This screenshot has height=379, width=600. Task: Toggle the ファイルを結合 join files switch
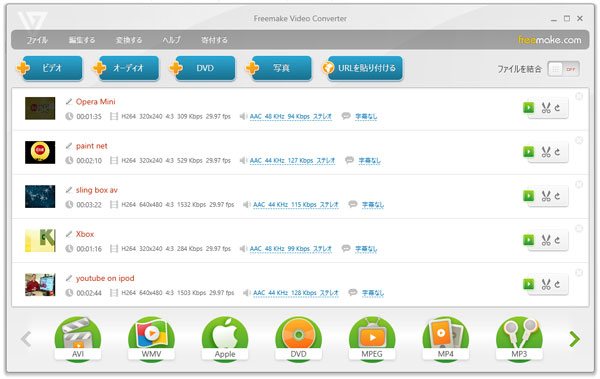tap(564, 69)
